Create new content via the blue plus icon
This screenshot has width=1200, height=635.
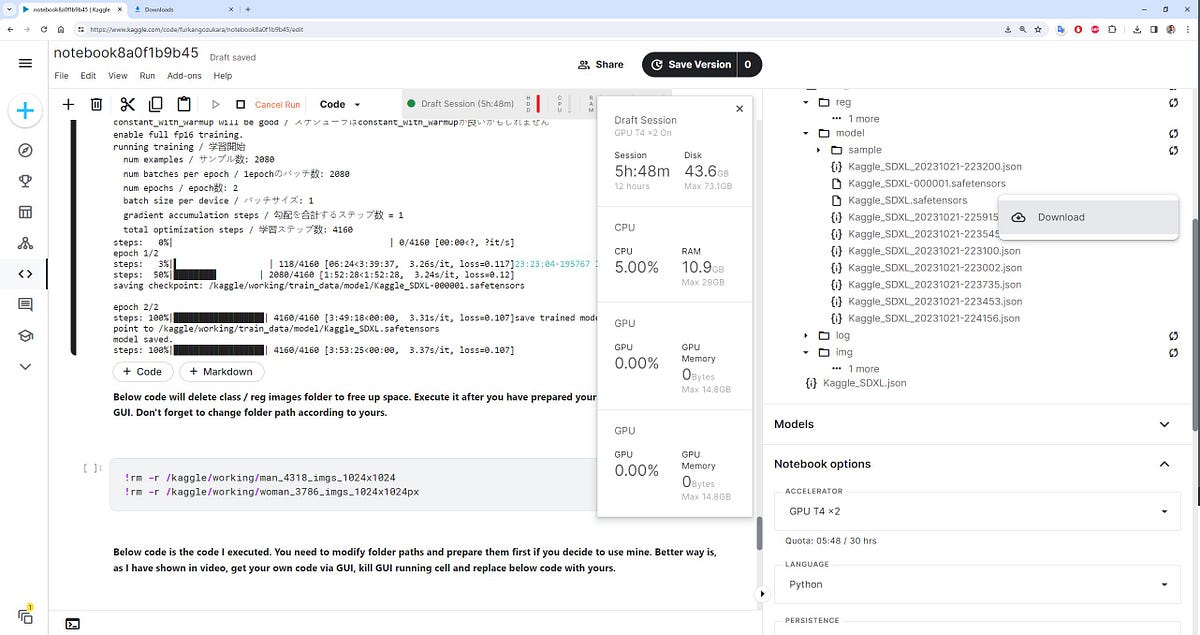[x=24, y=111]
